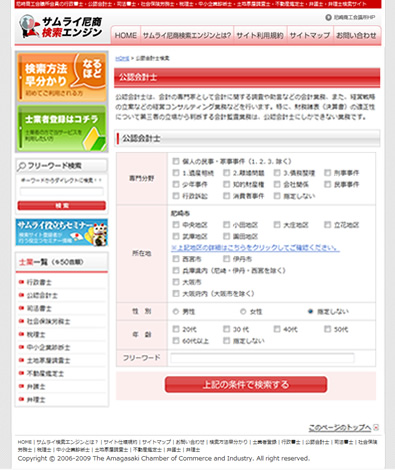Check the 行政訴訟 checkbox

tap(176, 196)
